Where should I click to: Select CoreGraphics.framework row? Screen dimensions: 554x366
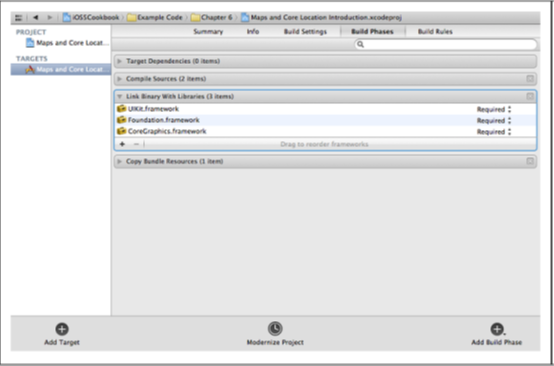click(x=325, y=131)
